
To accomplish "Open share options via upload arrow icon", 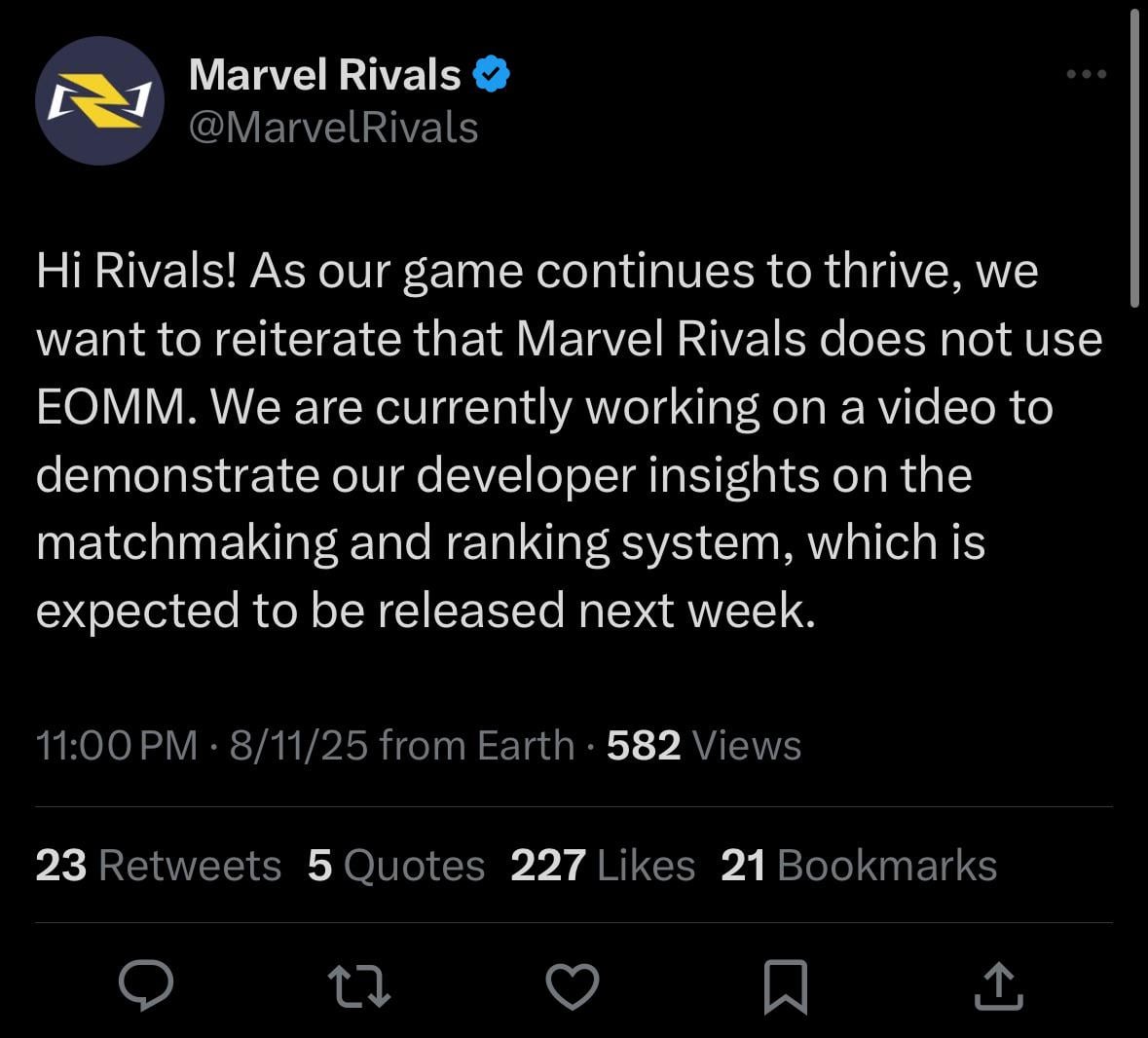I will [x=999, y=986].
